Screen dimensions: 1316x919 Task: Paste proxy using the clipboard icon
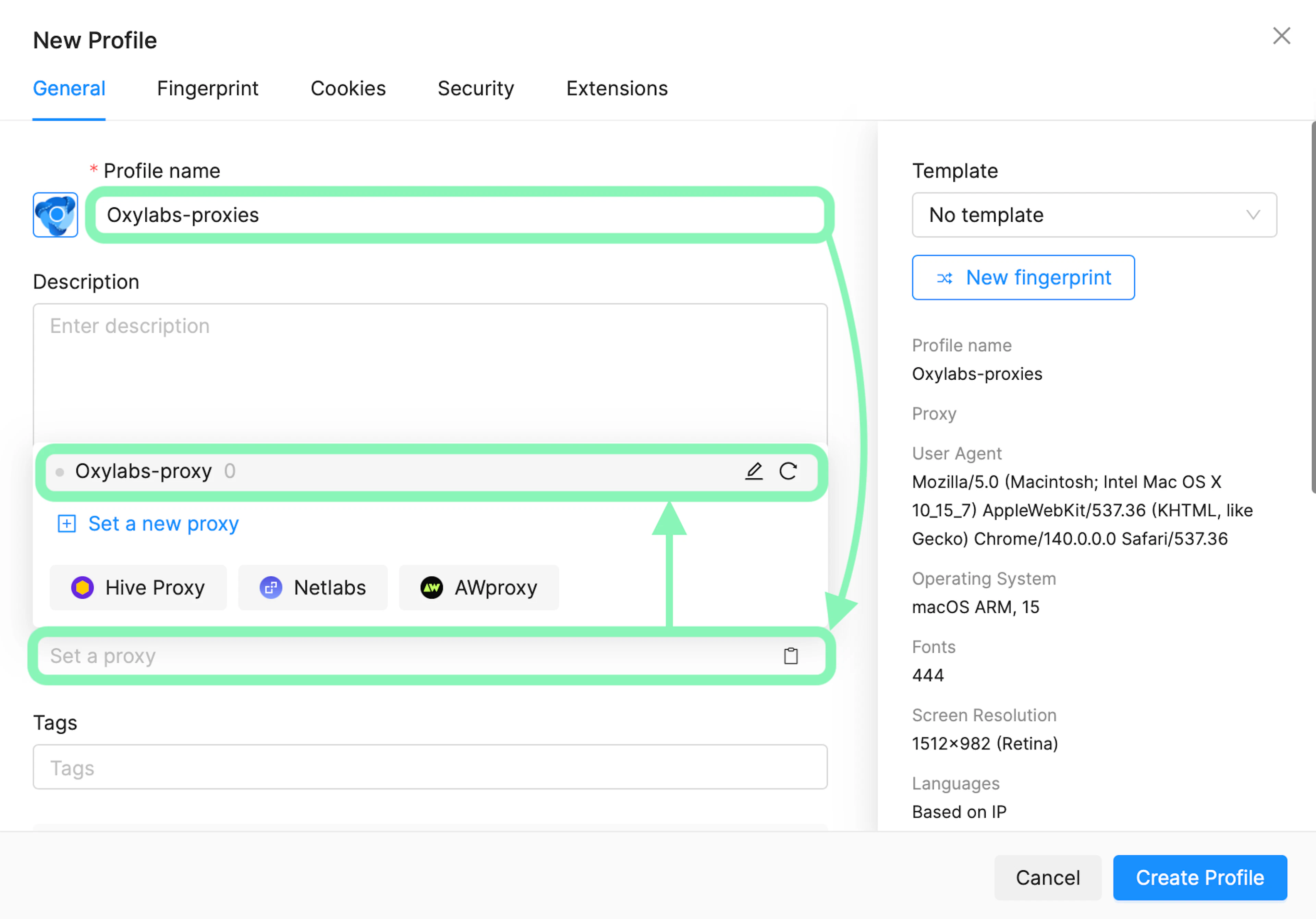pos(791,655)
